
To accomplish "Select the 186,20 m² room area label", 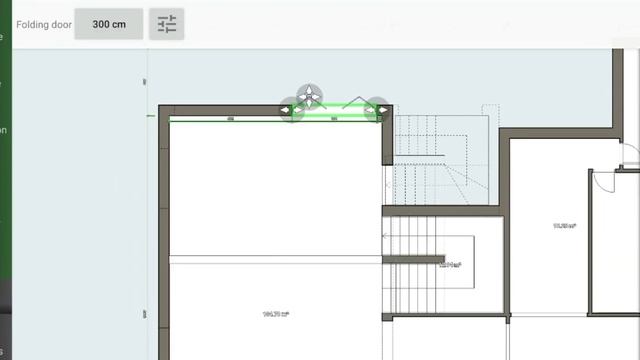I will [x=276, y=314].
